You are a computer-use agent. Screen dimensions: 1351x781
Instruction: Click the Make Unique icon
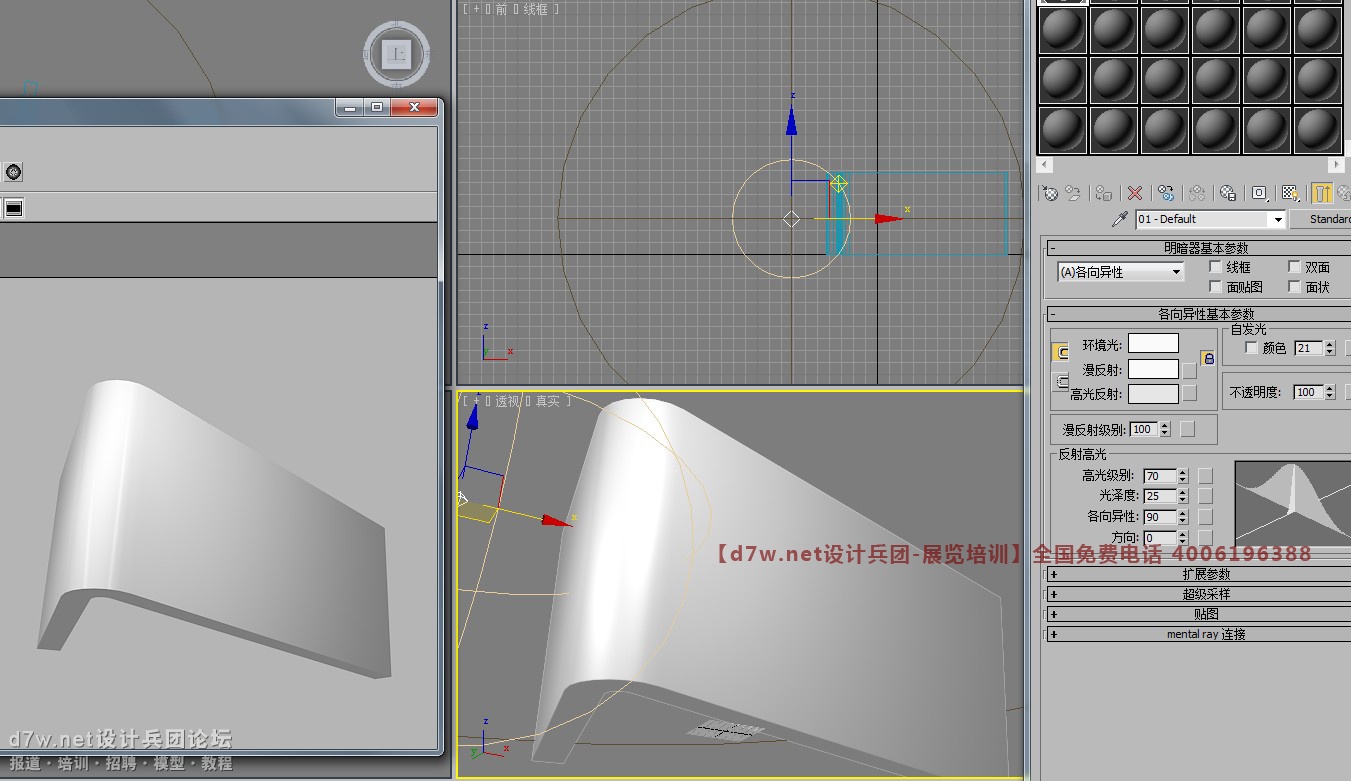coord(1197,193)
